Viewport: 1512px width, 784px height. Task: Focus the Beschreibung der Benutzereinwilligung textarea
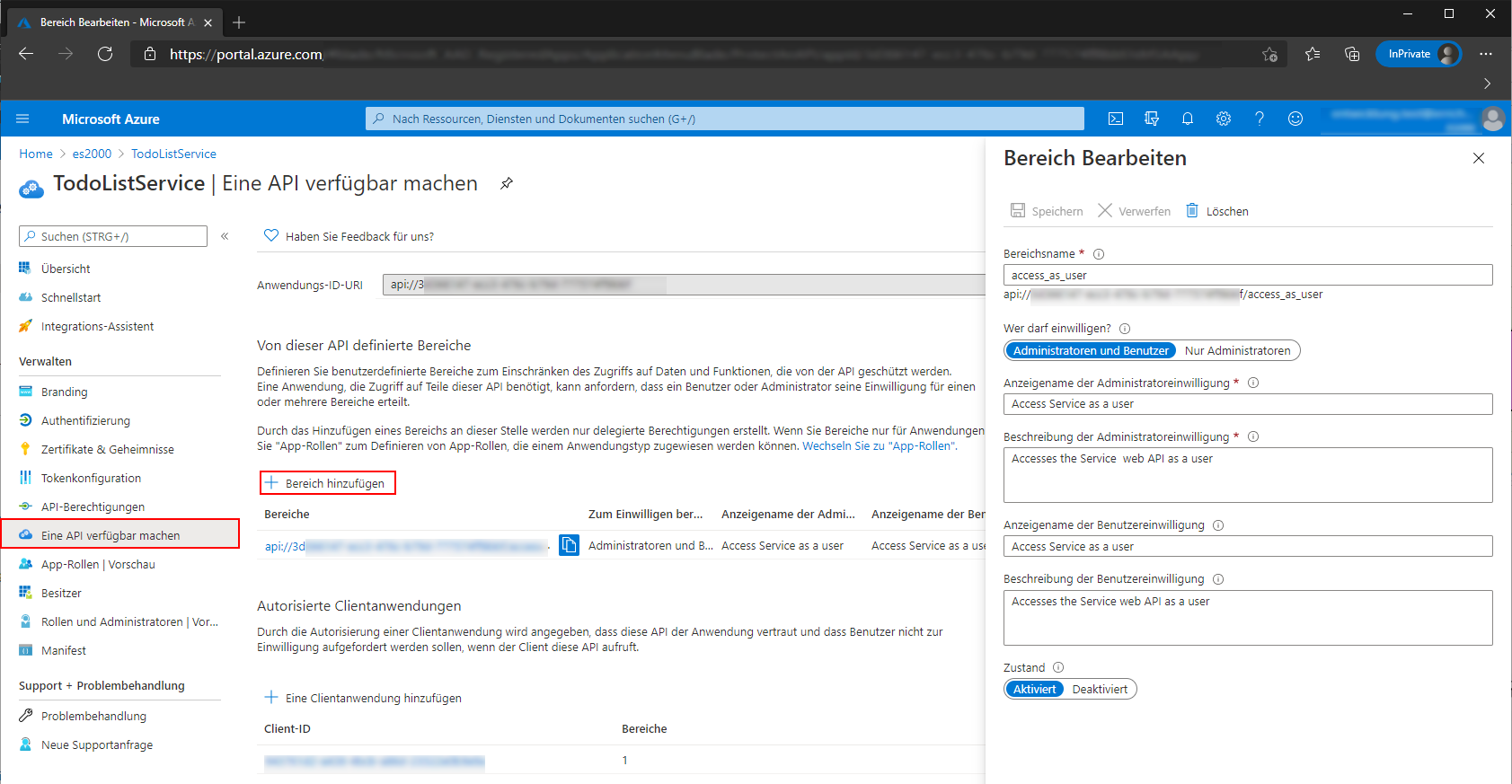tap(1248, 618)
